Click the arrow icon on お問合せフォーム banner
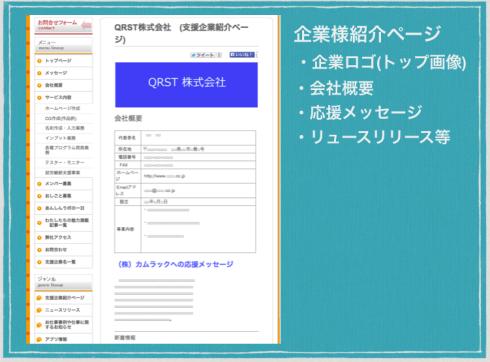This screenshot has height=362, width=490. click(x=87, y=25)
